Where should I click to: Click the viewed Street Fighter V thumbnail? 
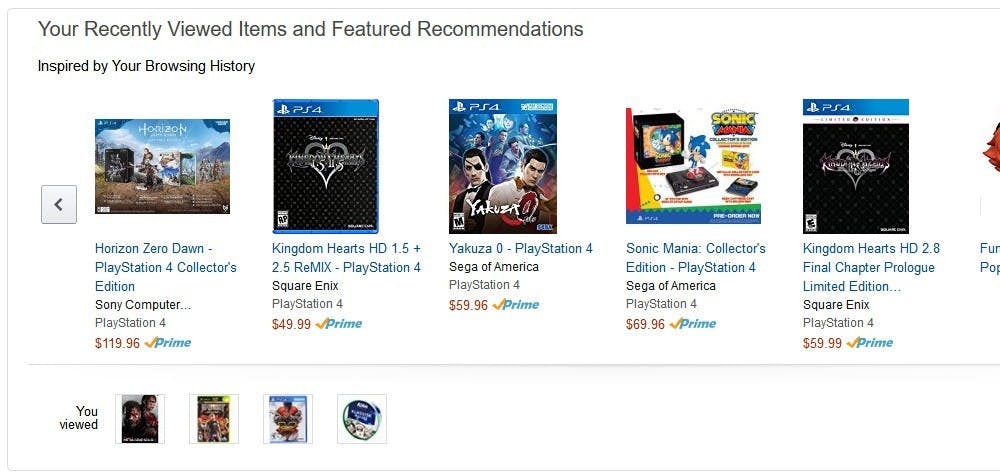coord(288,419)
